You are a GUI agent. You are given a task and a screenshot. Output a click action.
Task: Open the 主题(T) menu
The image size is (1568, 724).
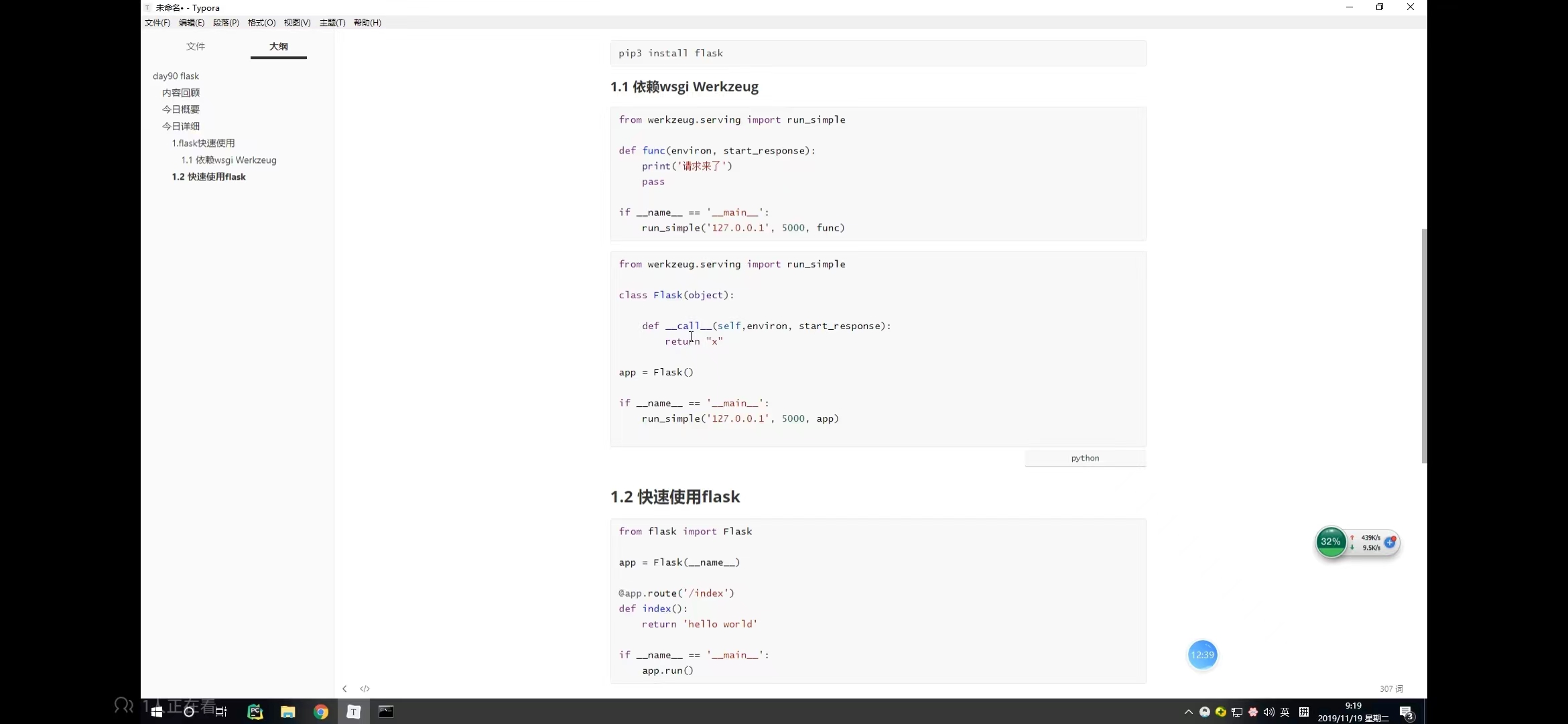click(x=332, y=23)
